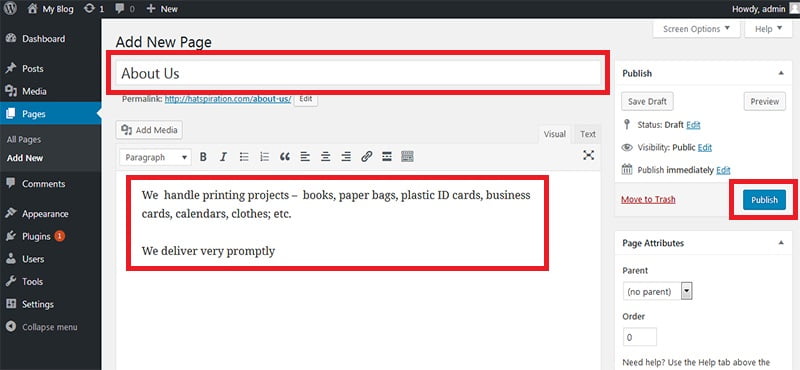Enter distraction-free writing mode
The height and width of the screenshot is (370, 800).
589,155
